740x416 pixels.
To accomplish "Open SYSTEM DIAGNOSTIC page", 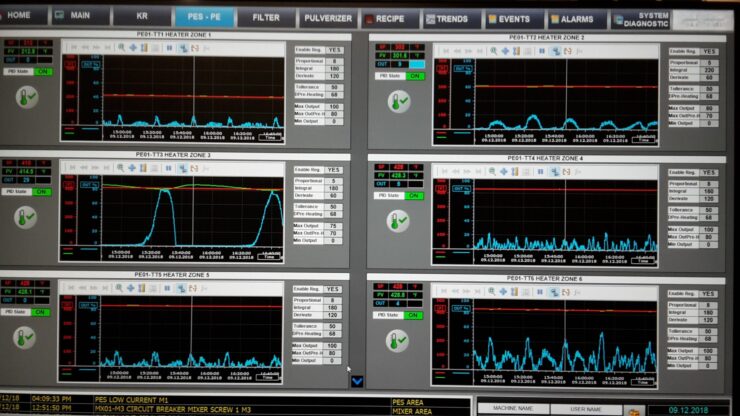I will (x=641, y=19).
